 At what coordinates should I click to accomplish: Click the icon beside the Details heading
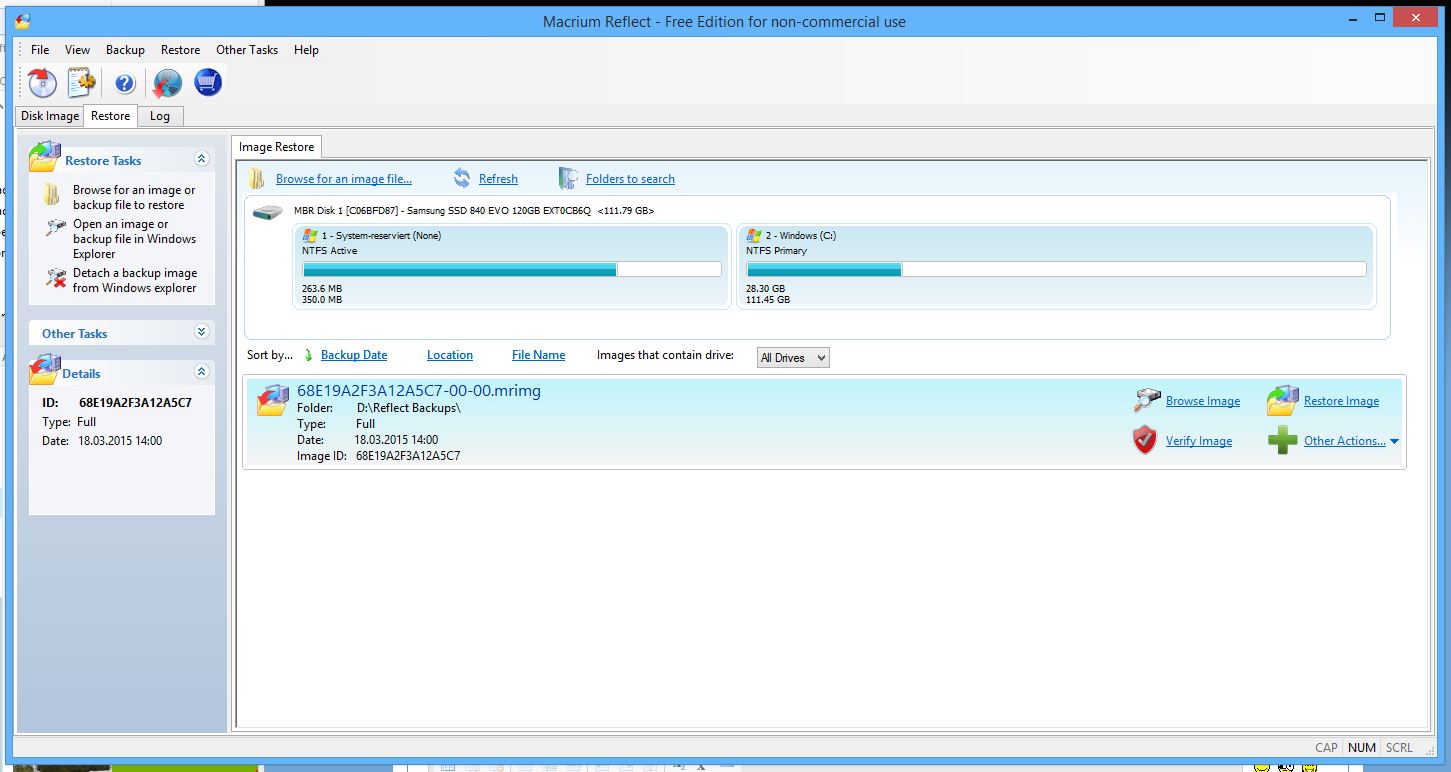(x=45, y=370)
